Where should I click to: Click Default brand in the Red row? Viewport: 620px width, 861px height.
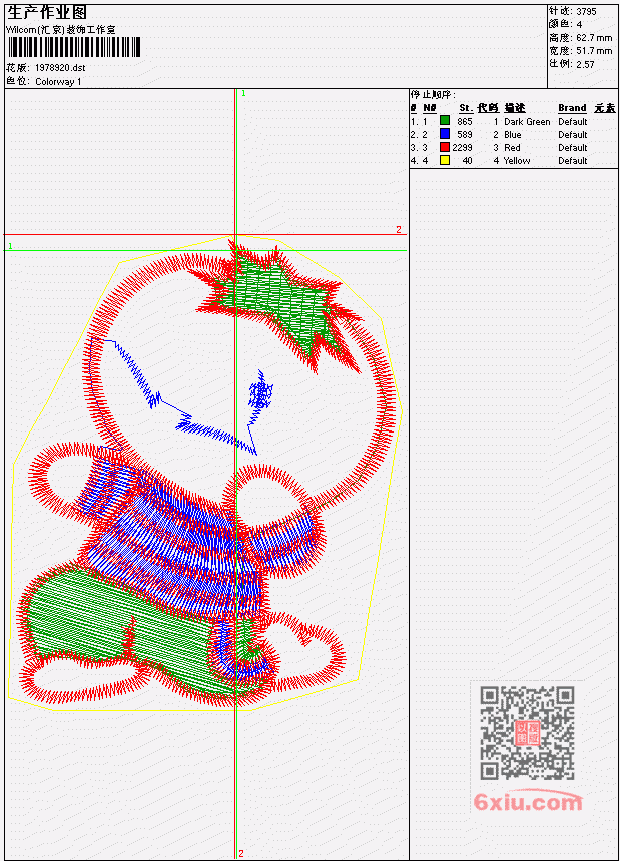coord(572,148)
